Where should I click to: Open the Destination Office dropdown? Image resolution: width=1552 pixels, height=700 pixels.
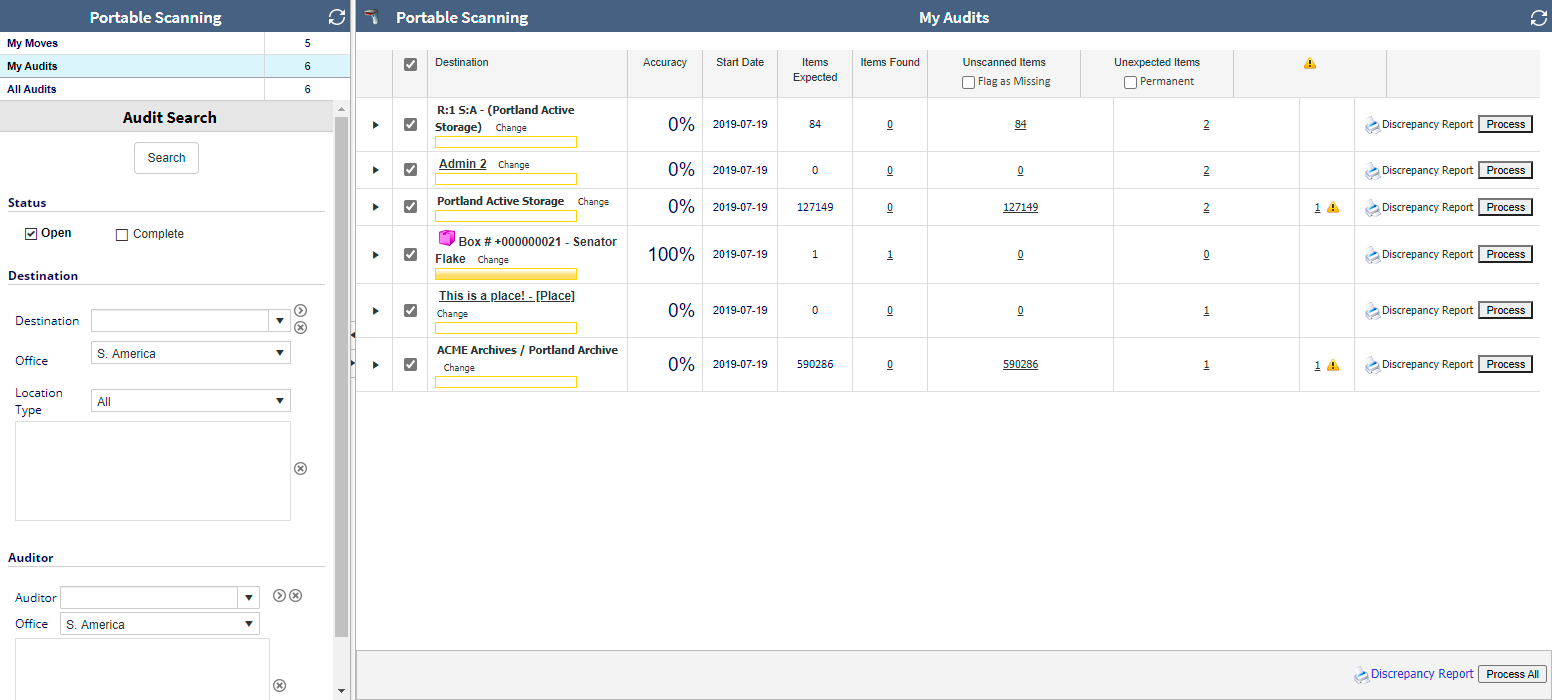coord(191,353)
